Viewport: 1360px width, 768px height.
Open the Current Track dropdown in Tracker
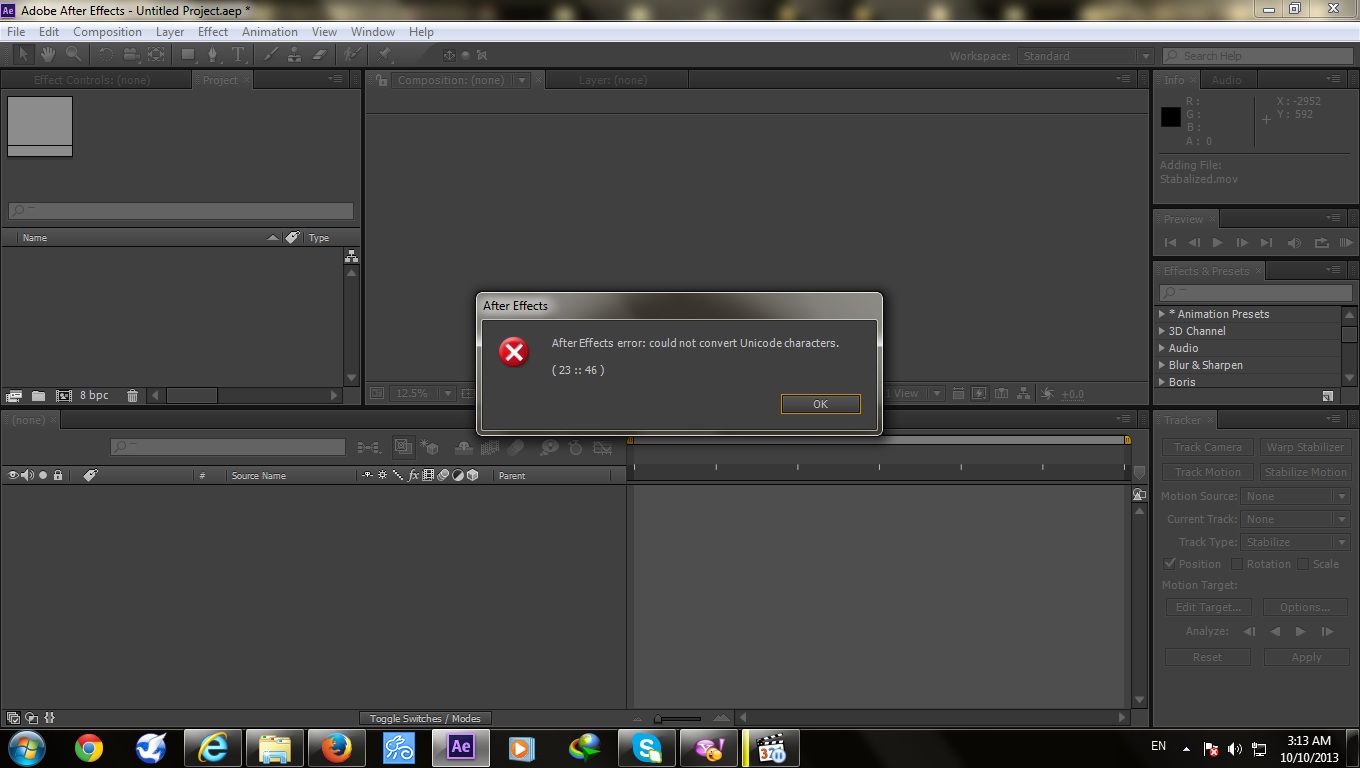(x=1296, y=519)
